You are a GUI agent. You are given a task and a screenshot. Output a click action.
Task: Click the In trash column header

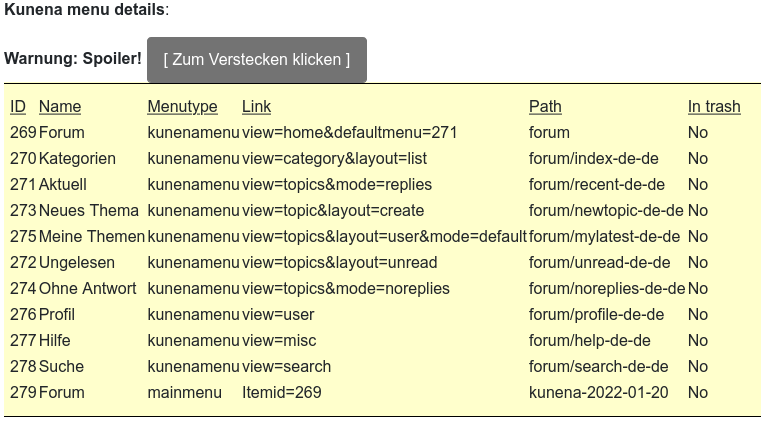[x=714, y=106]
